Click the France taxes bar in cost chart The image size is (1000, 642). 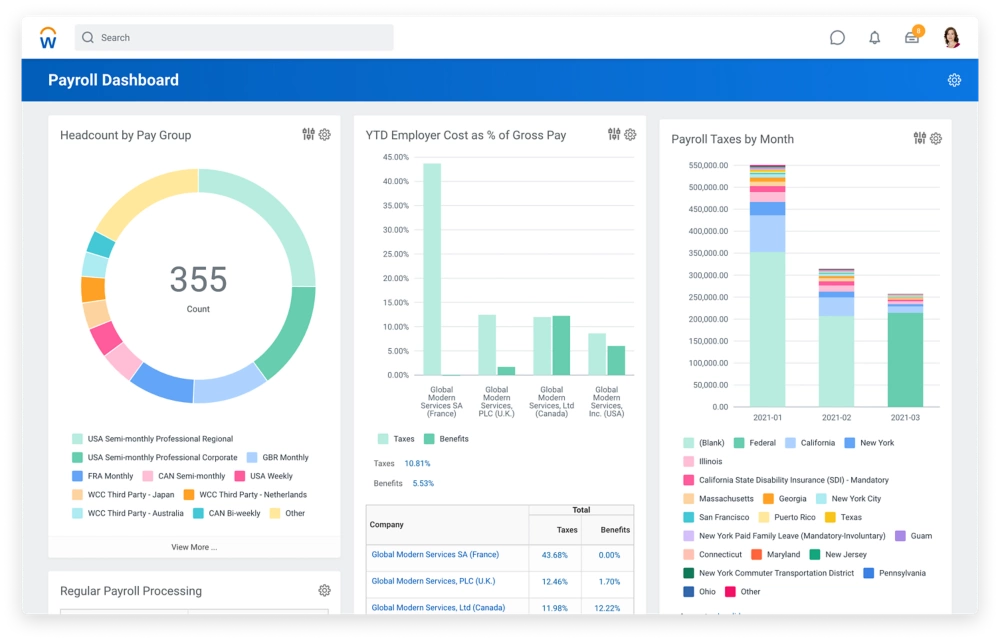pyautogui.click(x=432, y=269)
